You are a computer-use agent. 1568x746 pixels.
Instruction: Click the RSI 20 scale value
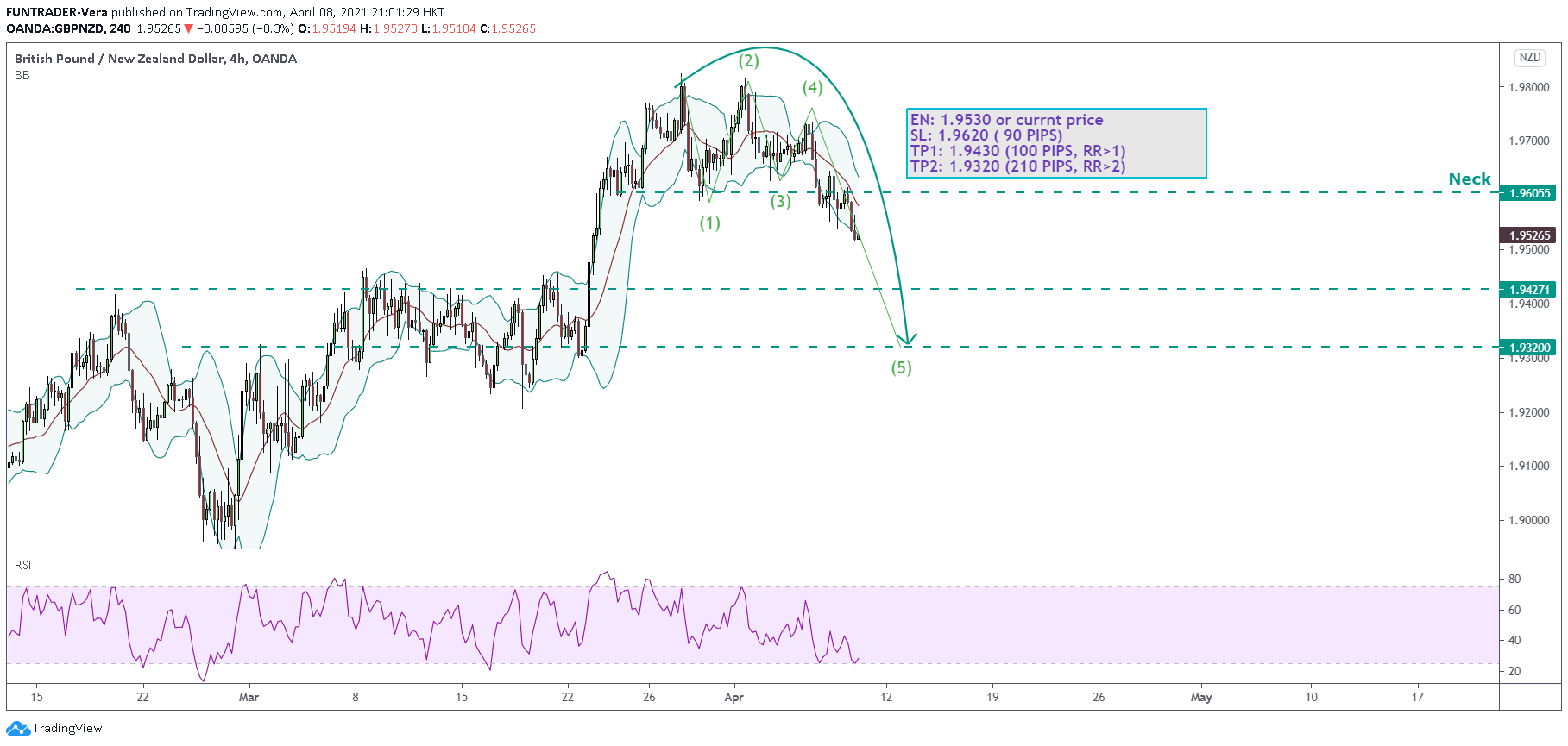point(1514,671)
